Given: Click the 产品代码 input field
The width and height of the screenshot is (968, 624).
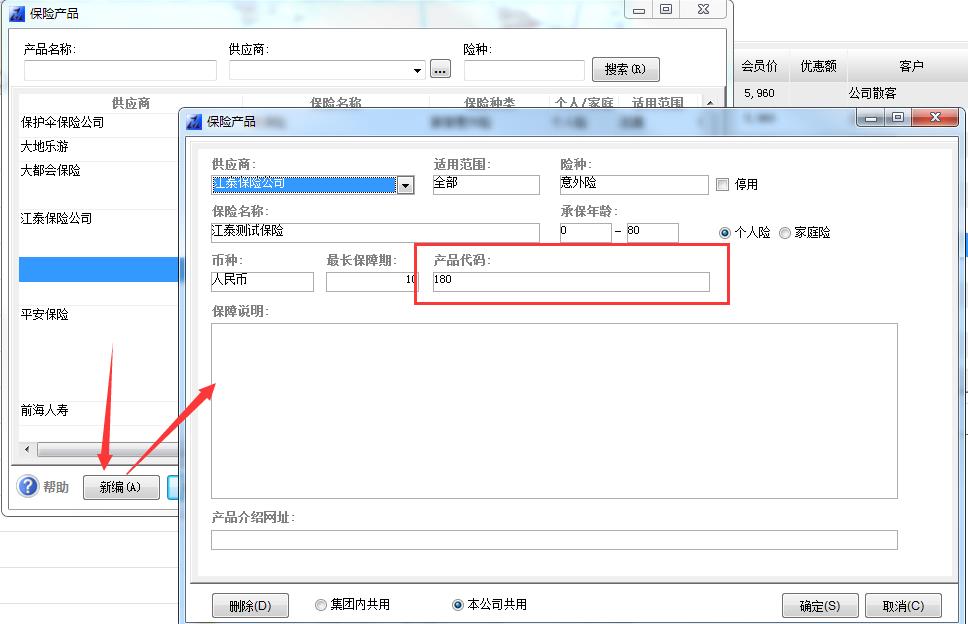Looking at the screenshot, I should click(x=570, y=282).
